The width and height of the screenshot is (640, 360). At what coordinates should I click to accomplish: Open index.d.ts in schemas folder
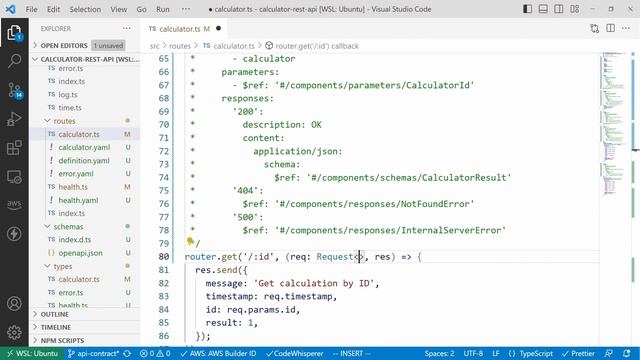click(x=75, y=240)
